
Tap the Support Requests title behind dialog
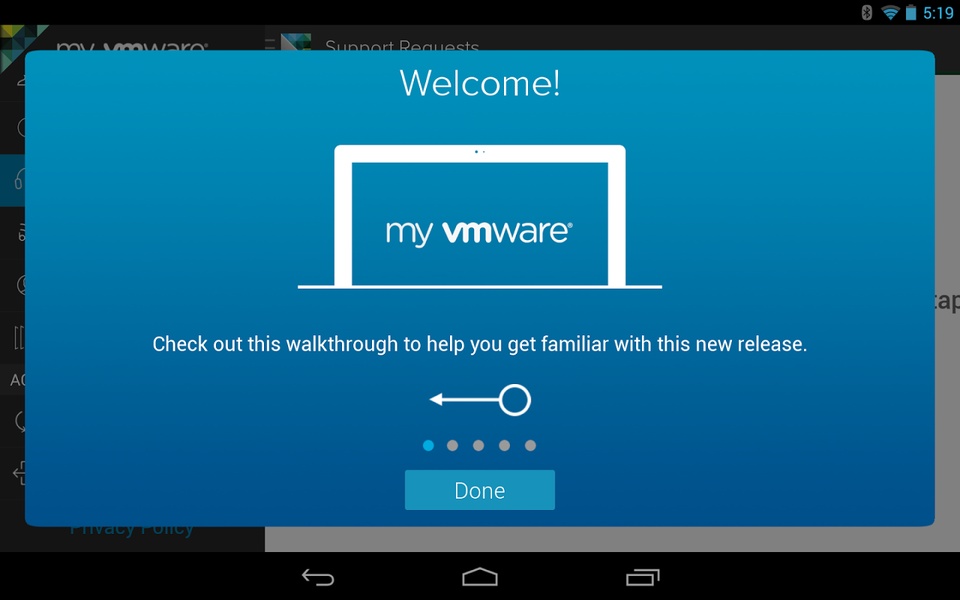click(402, 45)
